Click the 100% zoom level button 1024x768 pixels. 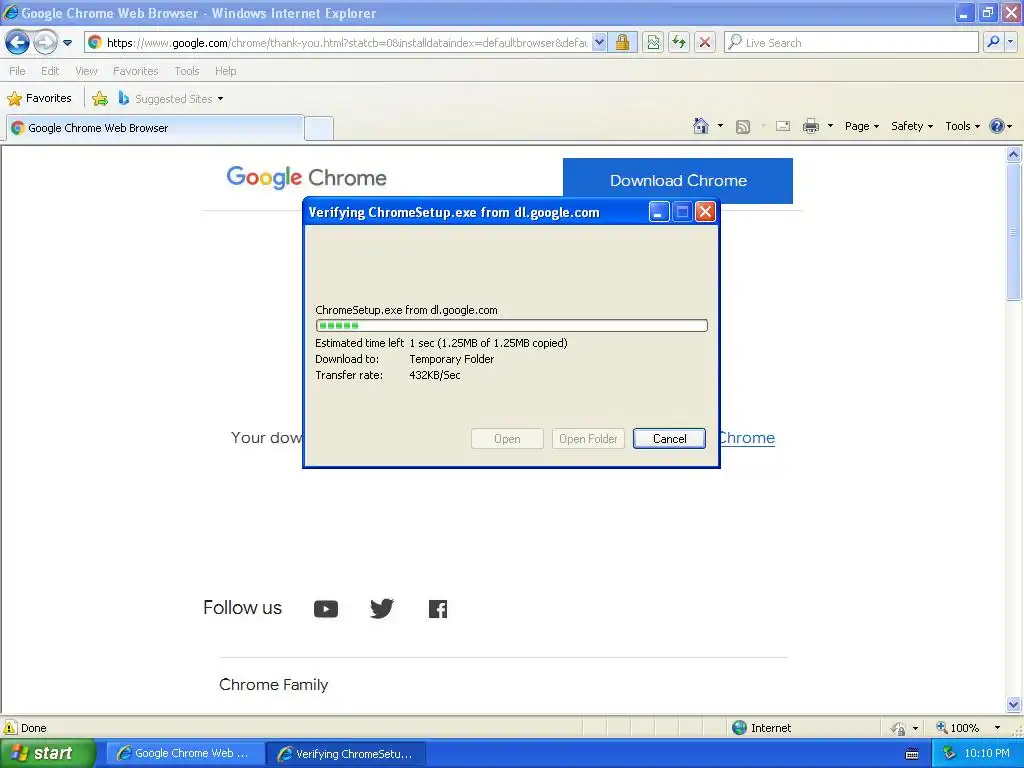point(957,728)
